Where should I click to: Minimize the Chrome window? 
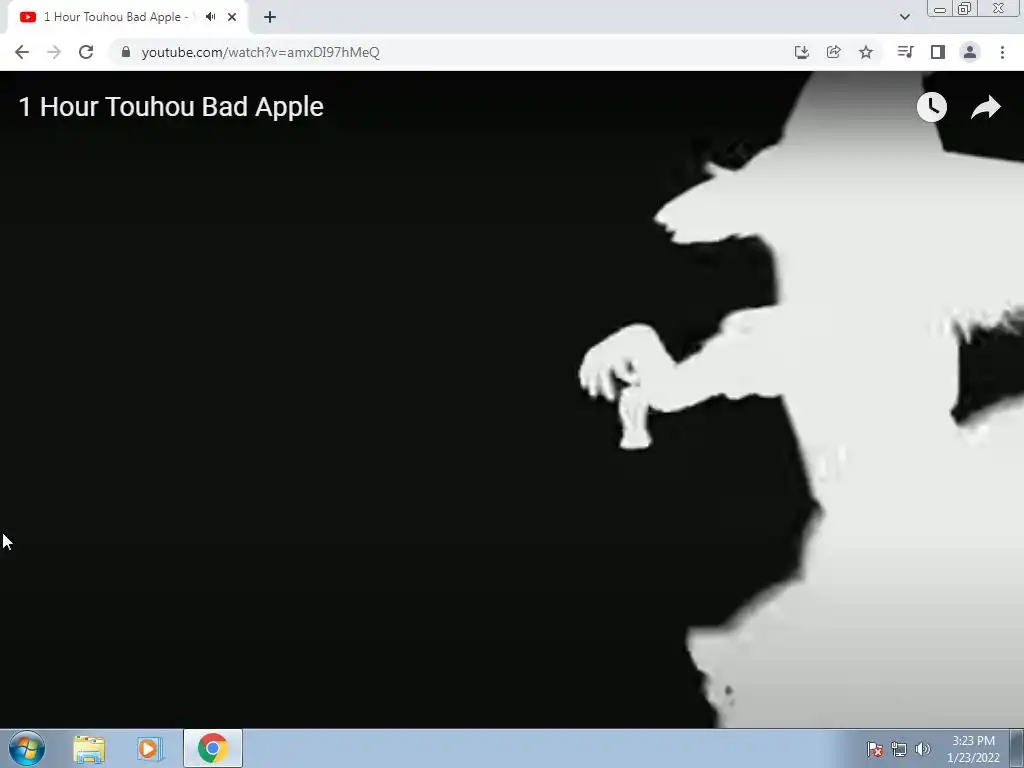coord(940,8)
